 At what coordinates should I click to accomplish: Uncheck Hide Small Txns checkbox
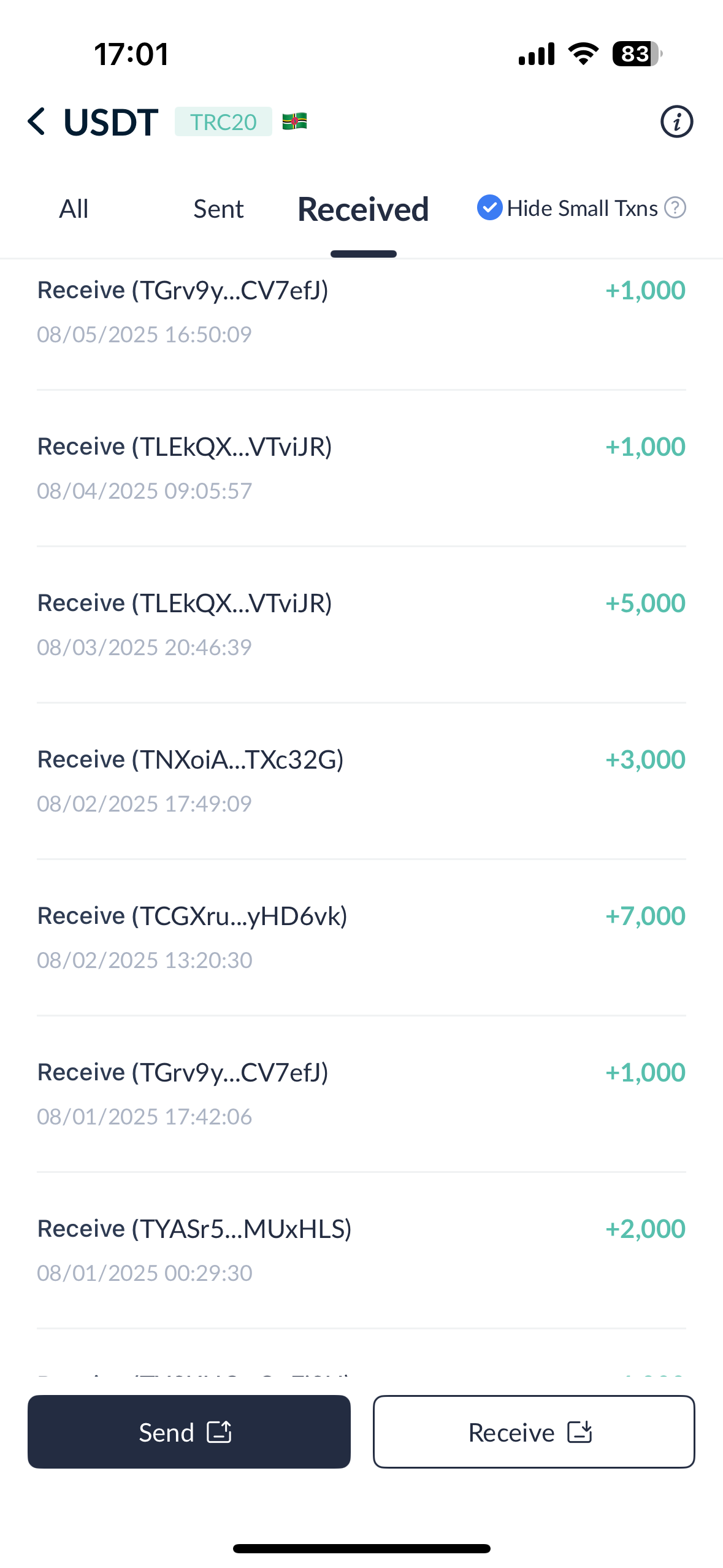click(x=489, y=208)
